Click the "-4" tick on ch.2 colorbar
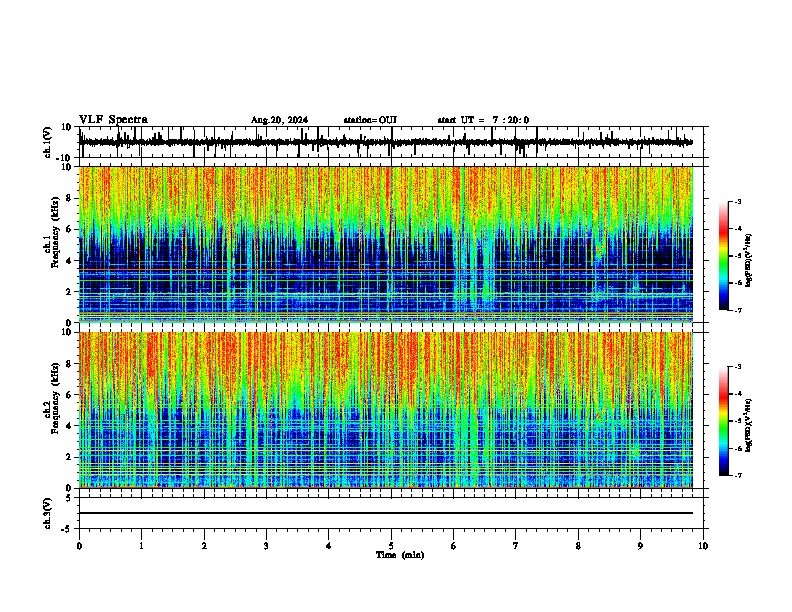 [x=738, y=394]
